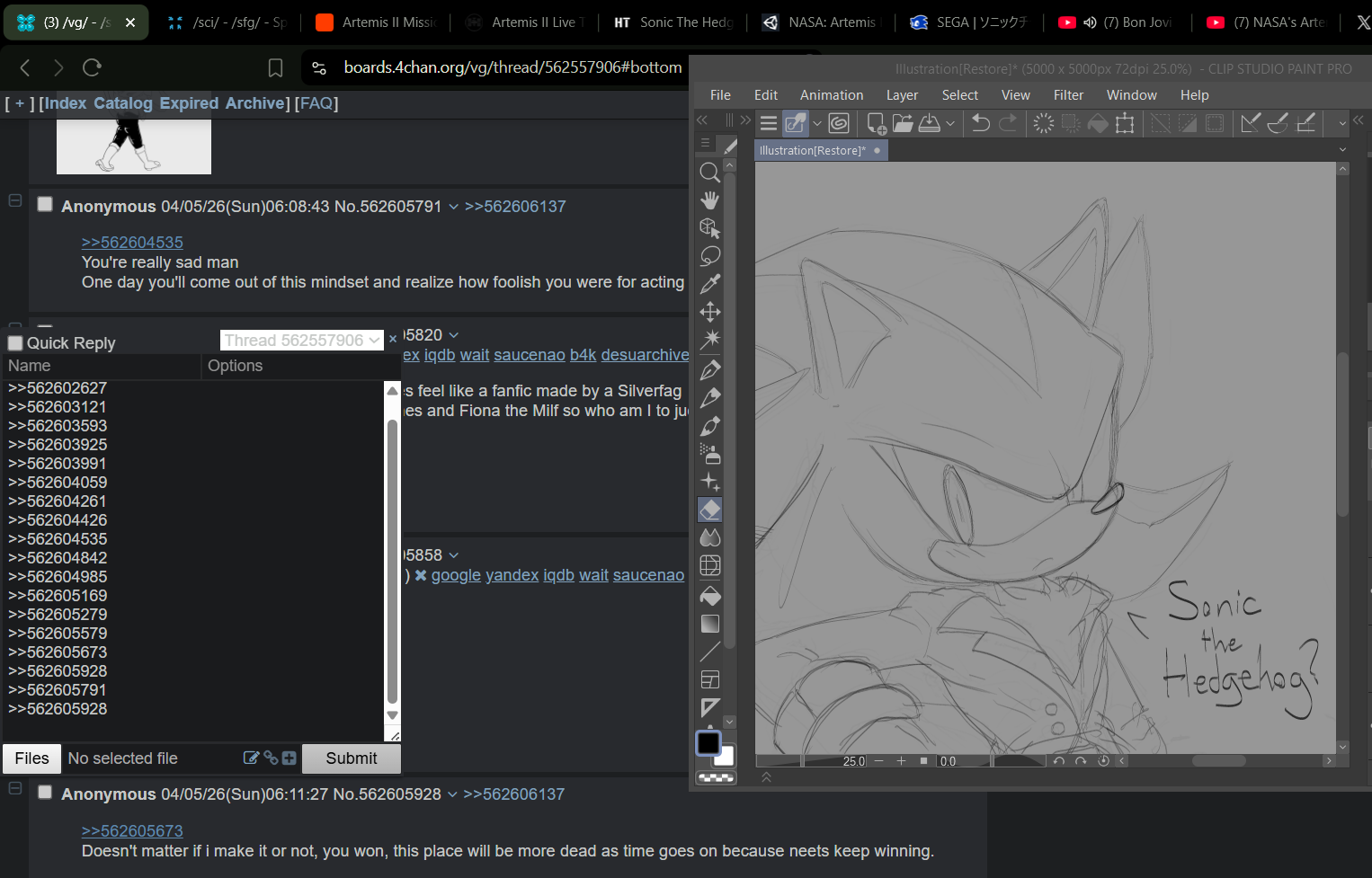Screen dimensions: 1372x878
Task: Select the Hand move tool
Action: pyautogui.click(x=710, y=200)
